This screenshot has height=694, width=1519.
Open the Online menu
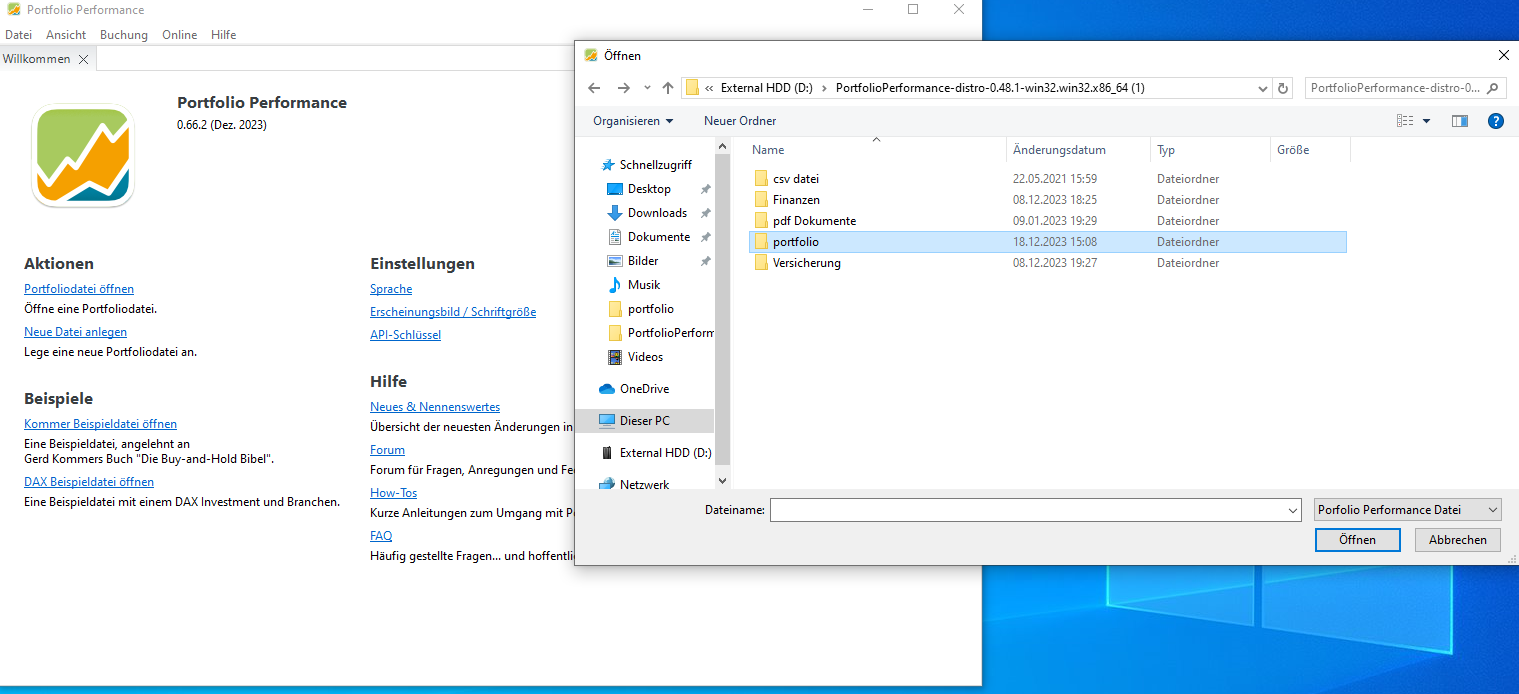pyautogui.click(x=180, y=35)
